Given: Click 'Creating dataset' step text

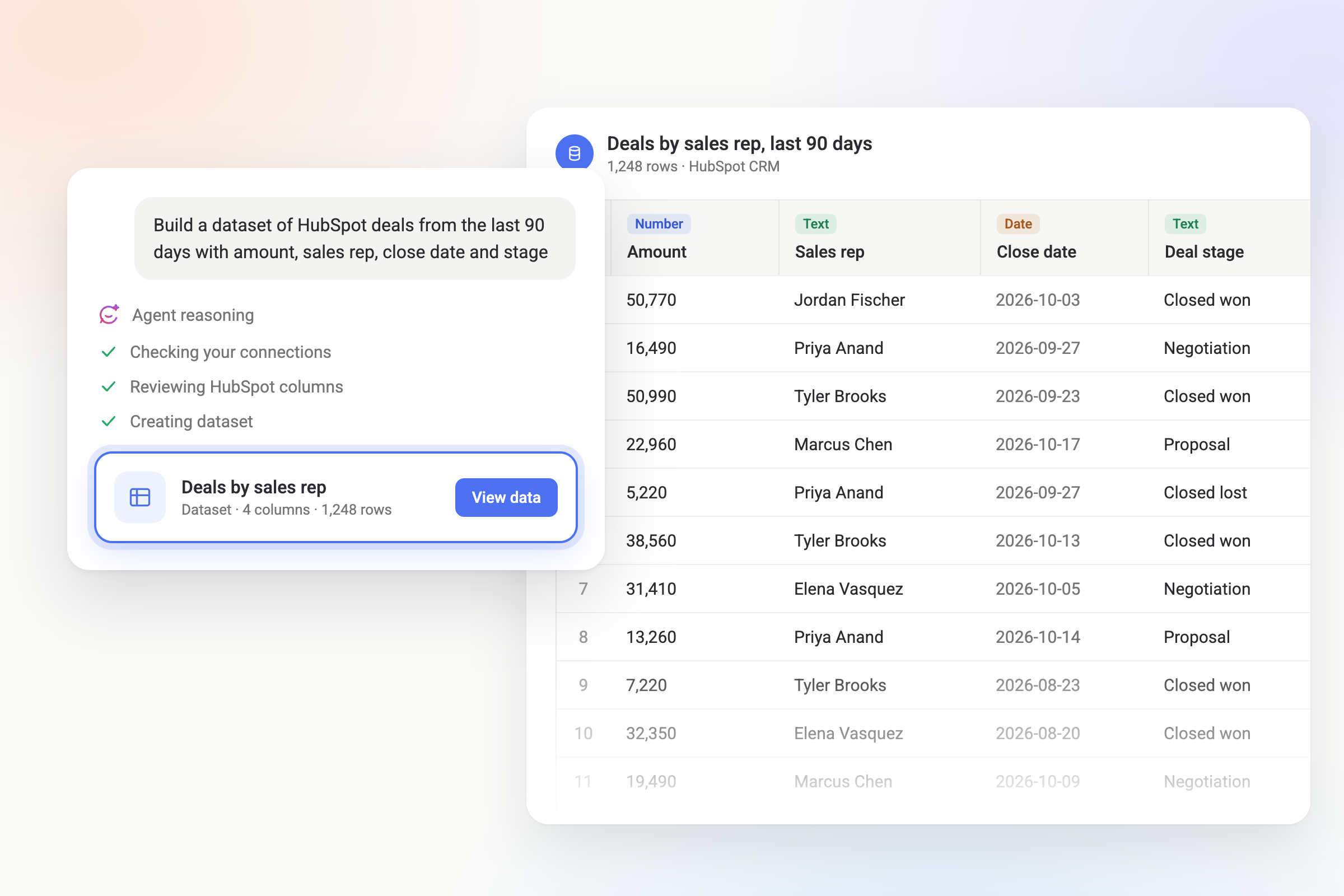Looking at the screenshot, I should [192, 422].
